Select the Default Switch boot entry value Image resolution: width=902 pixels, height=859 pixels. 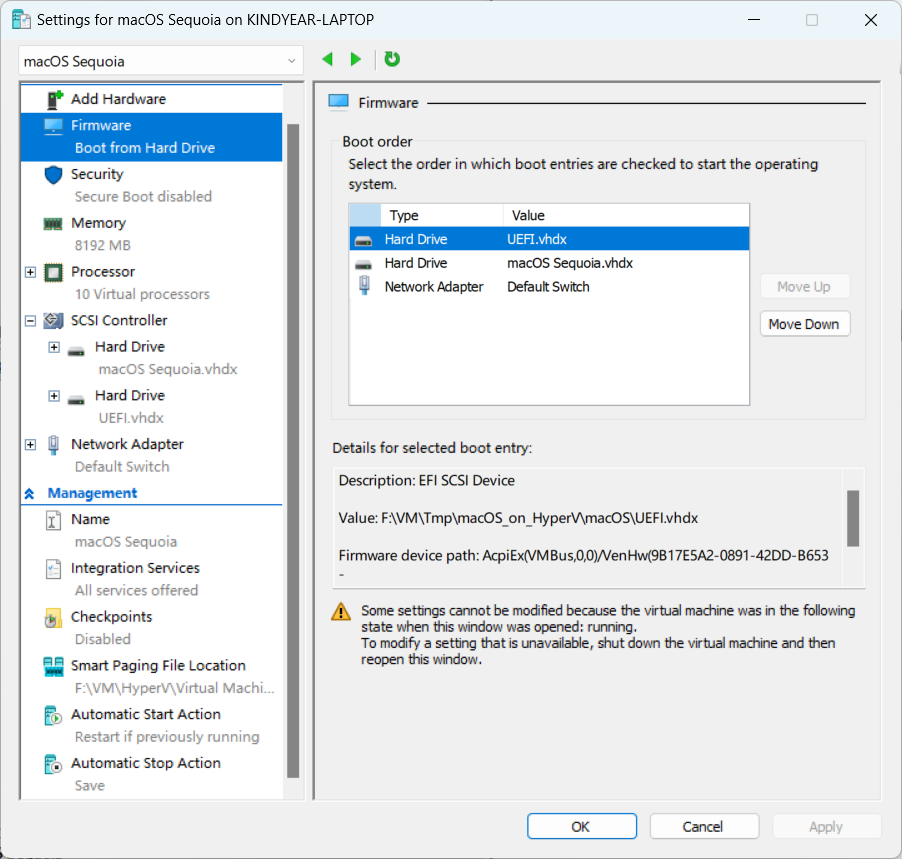(548, 287)
